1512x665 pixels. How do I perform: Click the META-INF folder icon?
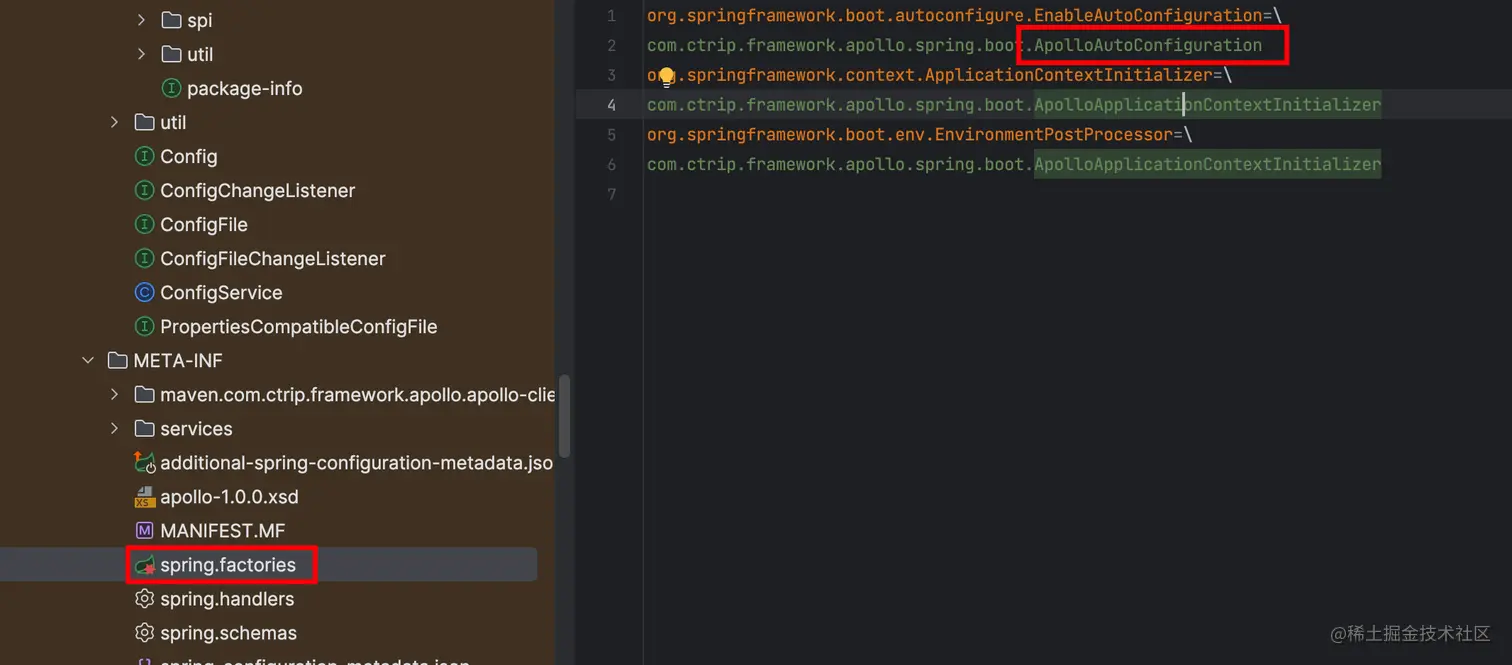click(117, 360)
